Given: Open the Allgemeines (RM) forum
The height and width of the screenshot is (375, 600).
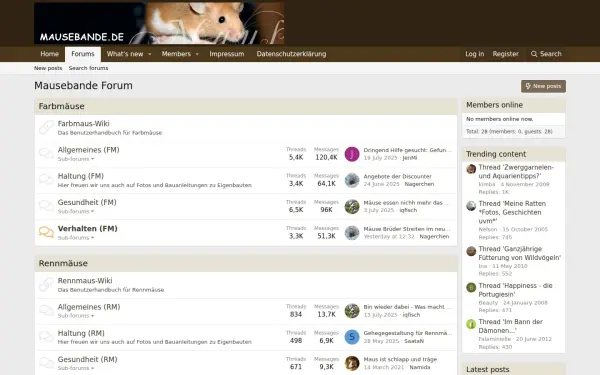Looking at the screenshot, I should pyautogui.click(x=89, y=307).
